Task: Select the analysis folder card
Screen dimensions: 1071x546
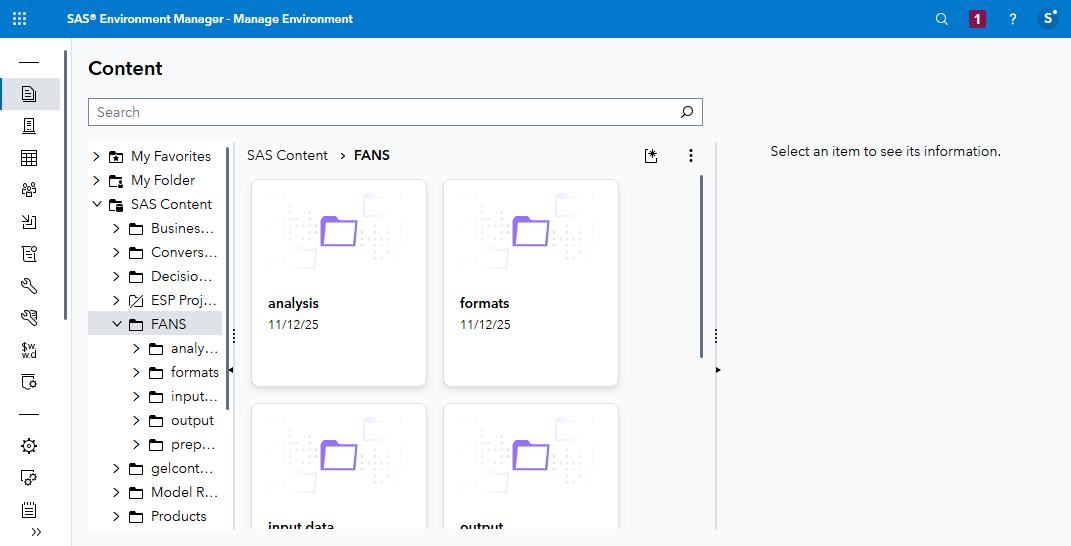Action: (x=339, y=283)
